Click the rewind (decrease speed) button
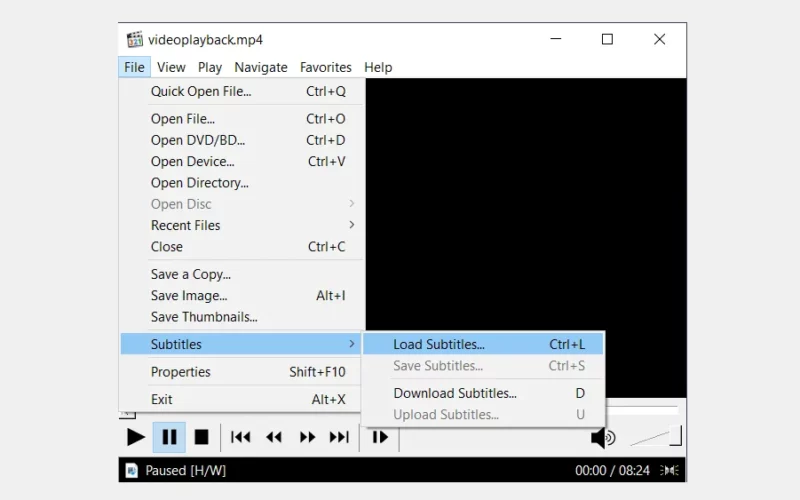Image resolution: width=800 pixels, height=500 pixels. pyautogui.click(x=274, y=437)
